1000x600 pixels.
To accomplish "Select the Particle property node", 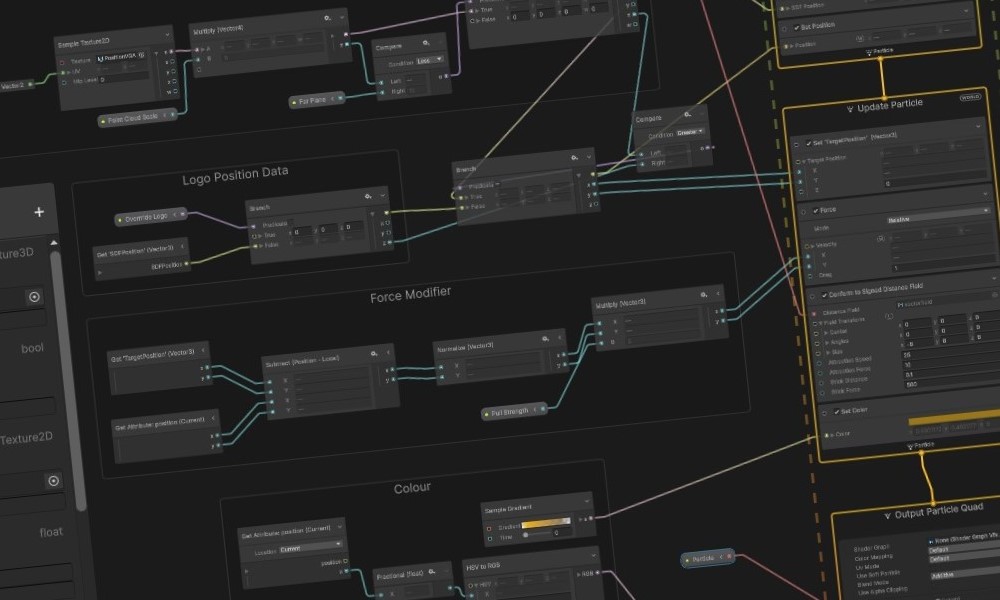I will 708,558.
